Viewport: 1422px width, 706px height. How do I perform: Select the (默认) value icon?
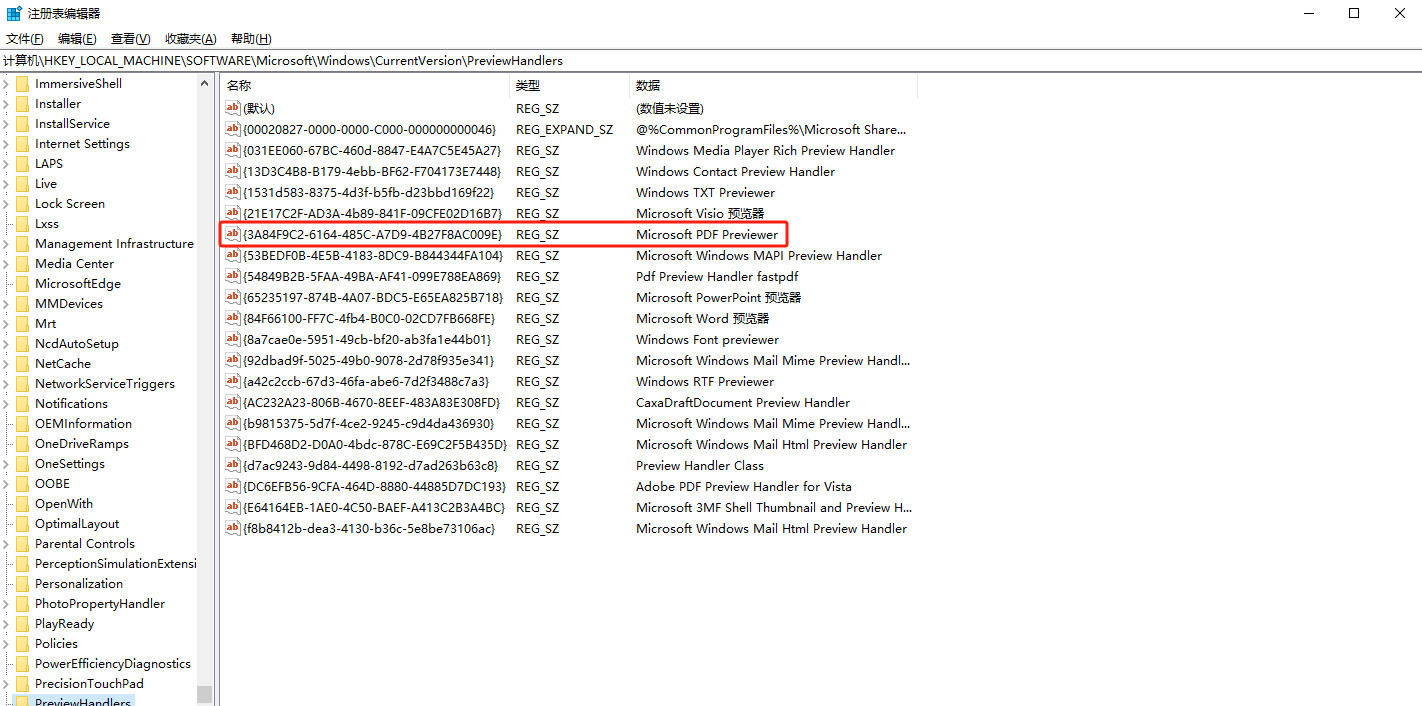(x=233, y=108)
